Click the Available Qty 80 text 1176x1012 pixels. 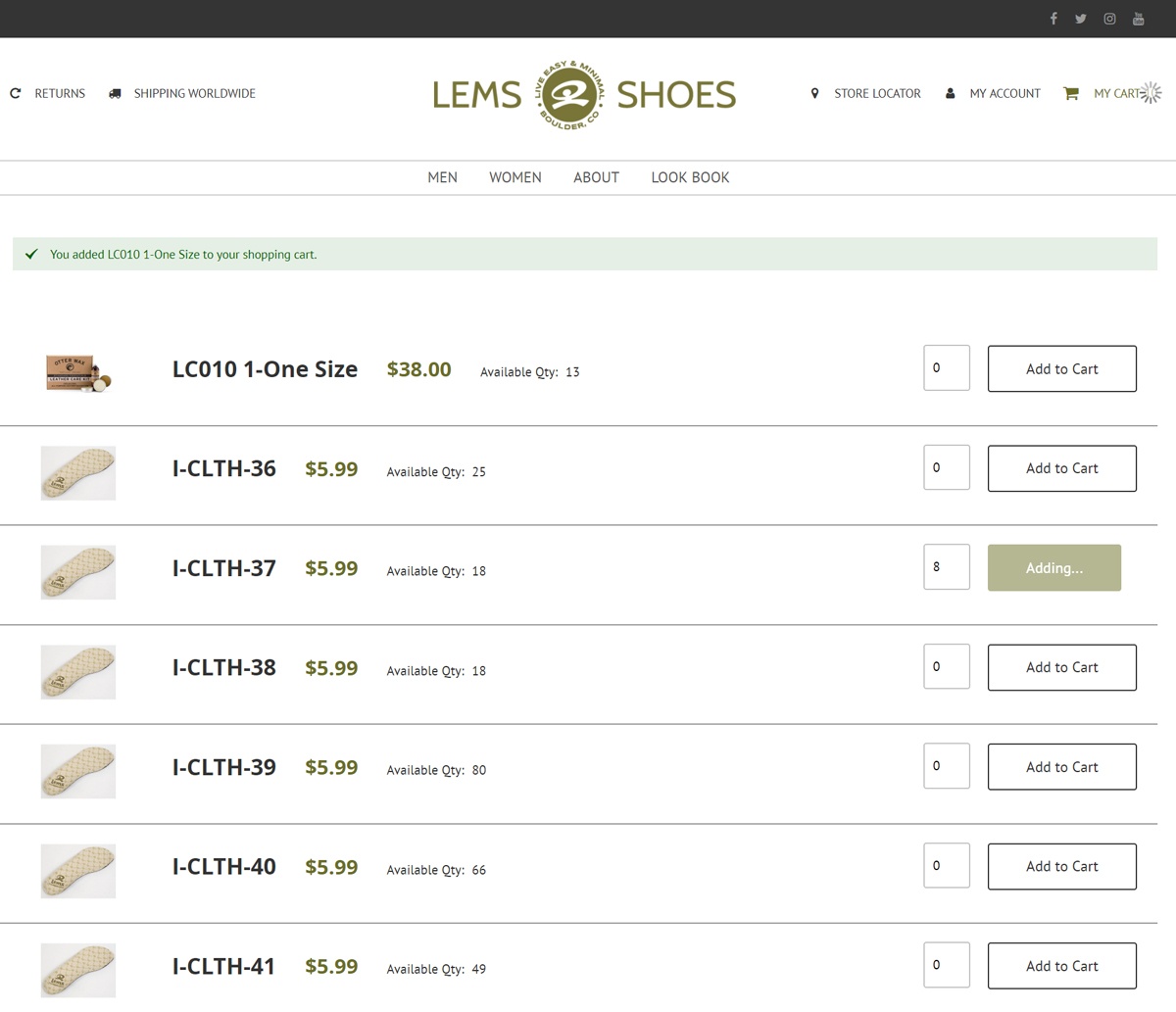point(436,770)
